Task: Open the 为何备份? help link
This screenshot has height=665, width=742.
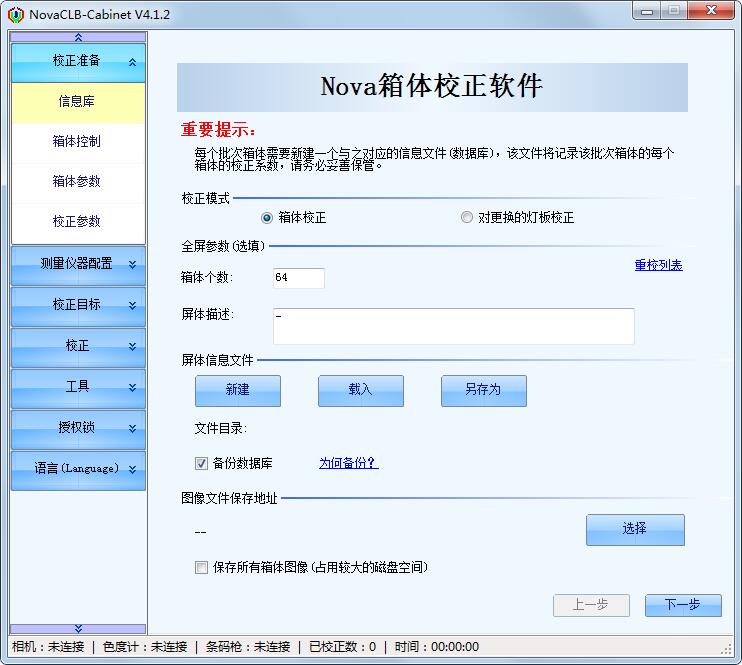Action: pyautogui.click(x=348, y=463)
